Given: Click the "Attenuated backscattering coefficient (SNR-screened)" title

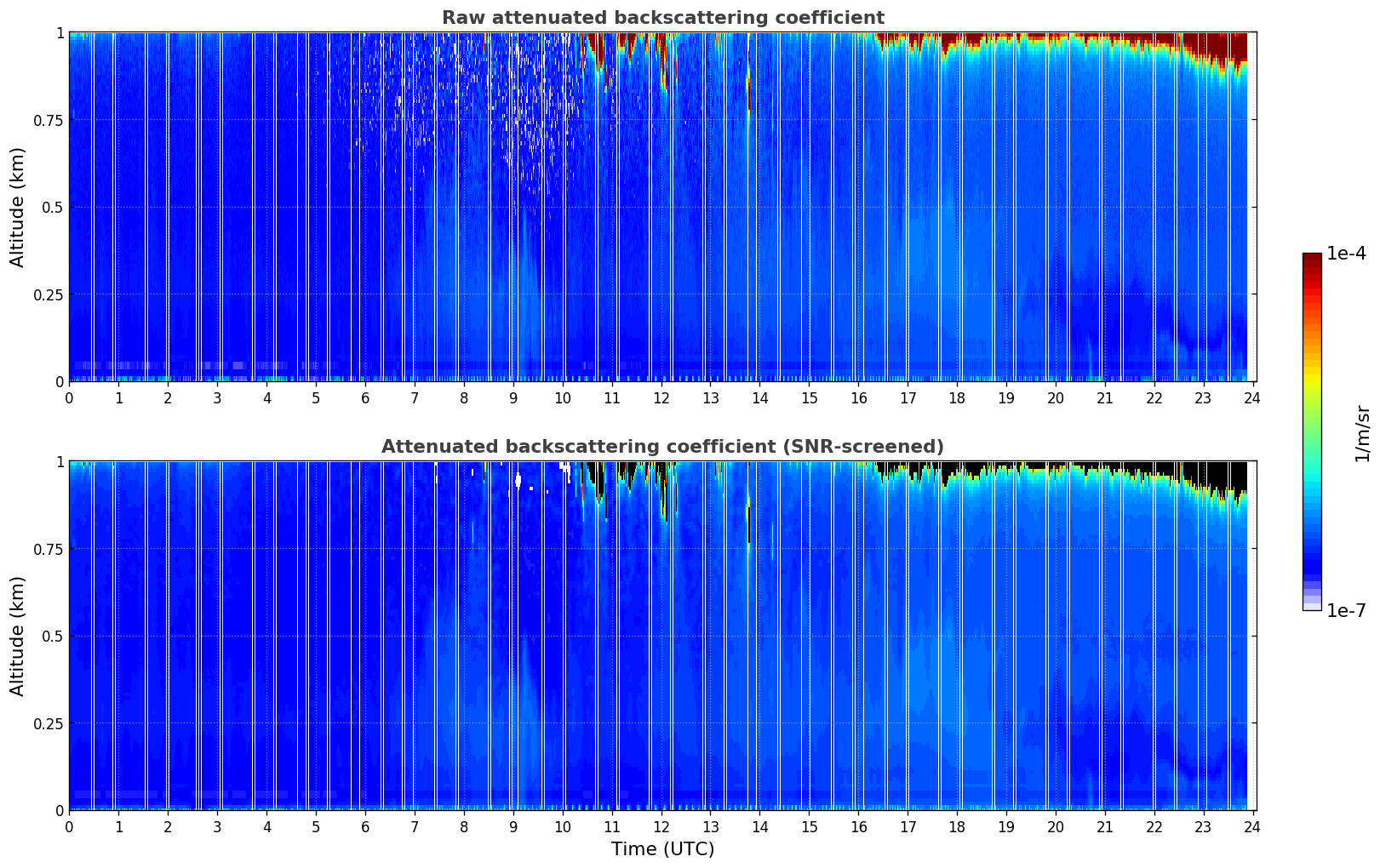Looking at the screenshot, I should pos(662,447).
